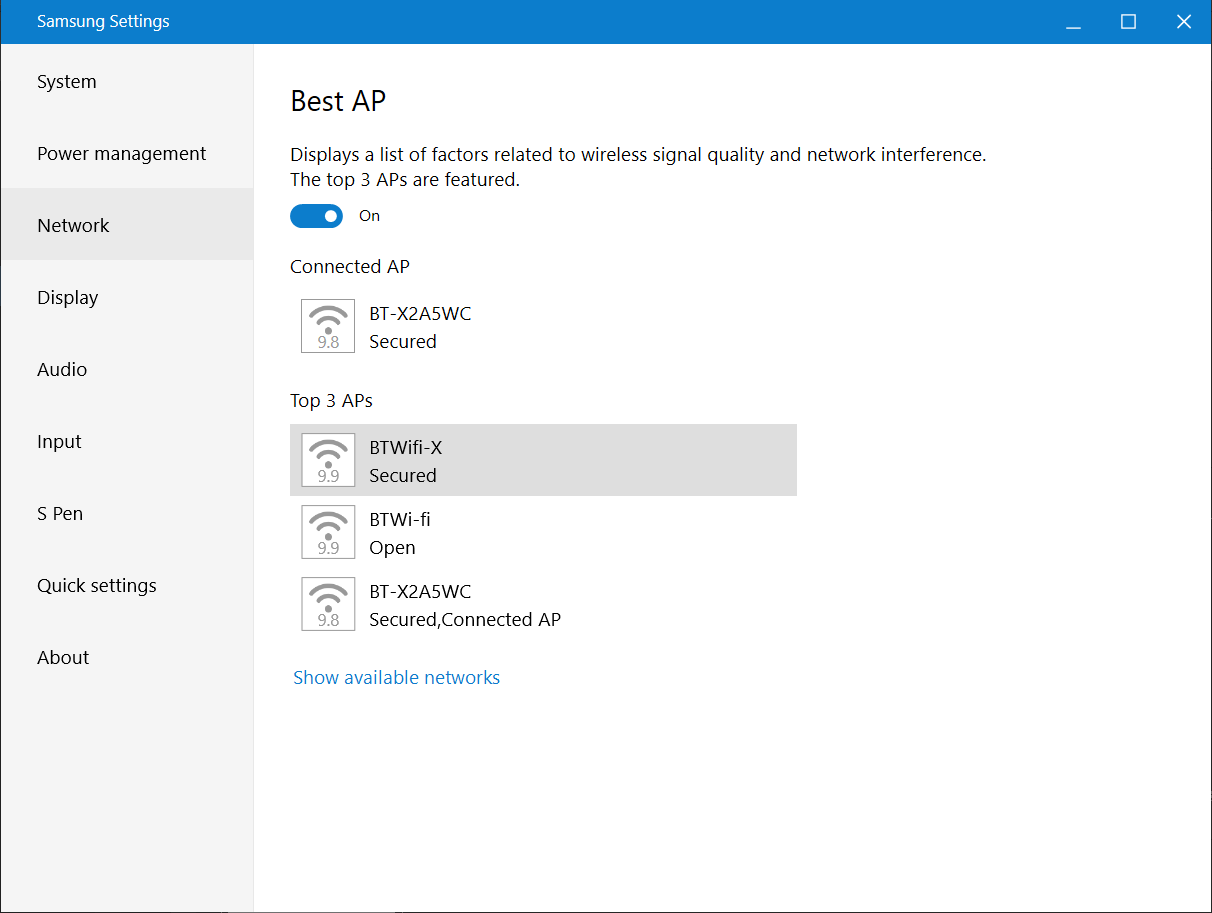Close the Samsung Settings window
The image size is (1212, 913).
coord(1184,22)
